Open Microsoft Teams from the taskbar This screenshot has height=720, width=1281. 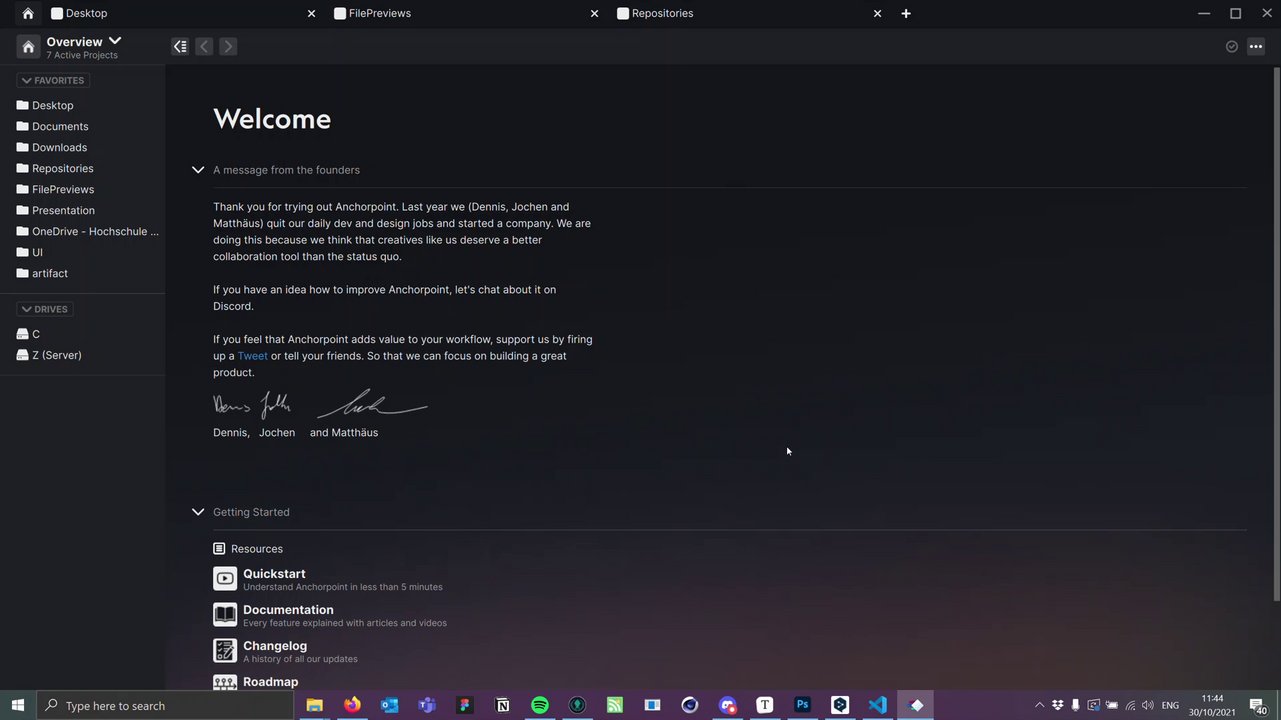tap(427, 705)
